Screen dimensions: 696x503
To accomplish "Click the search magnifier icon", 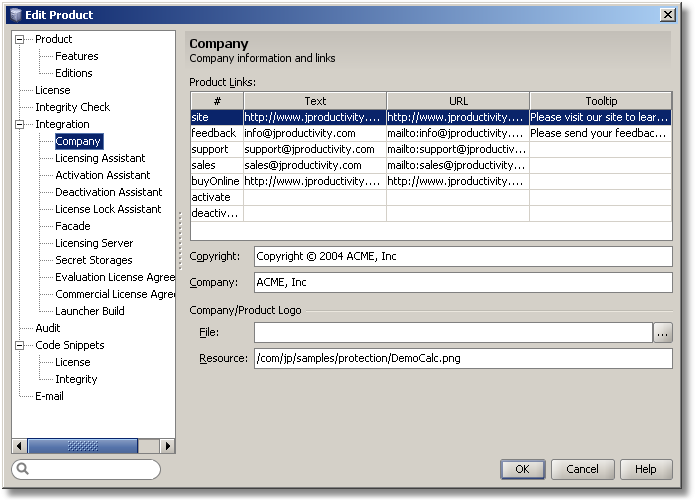I will tap(23, 469).
